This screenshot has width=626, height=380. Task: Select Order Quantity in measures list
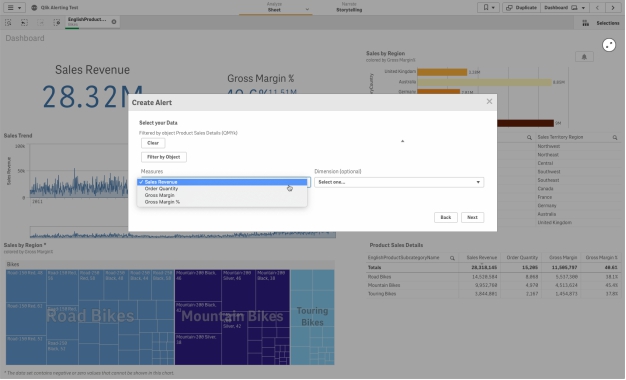[161, 189]
